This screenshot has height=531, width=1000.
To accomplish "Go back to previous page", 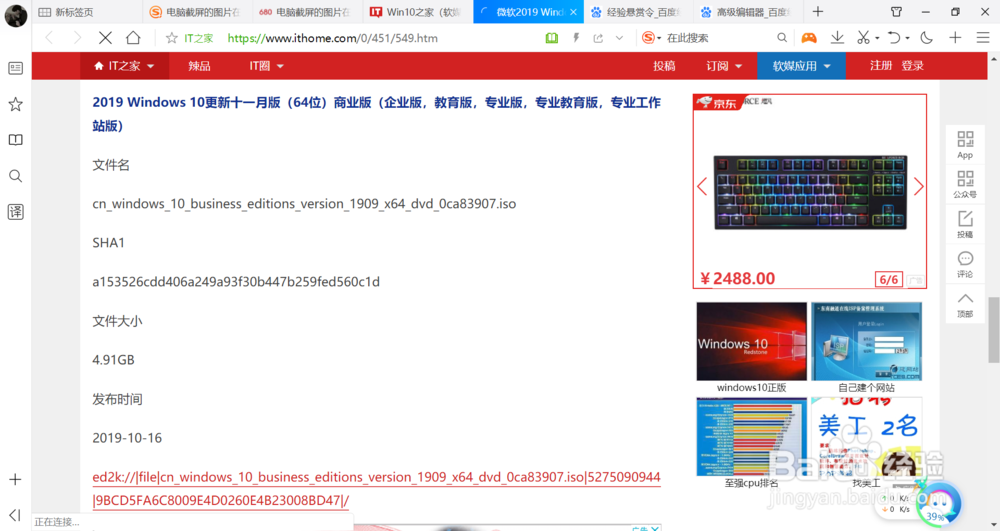I will pos(49,38).
